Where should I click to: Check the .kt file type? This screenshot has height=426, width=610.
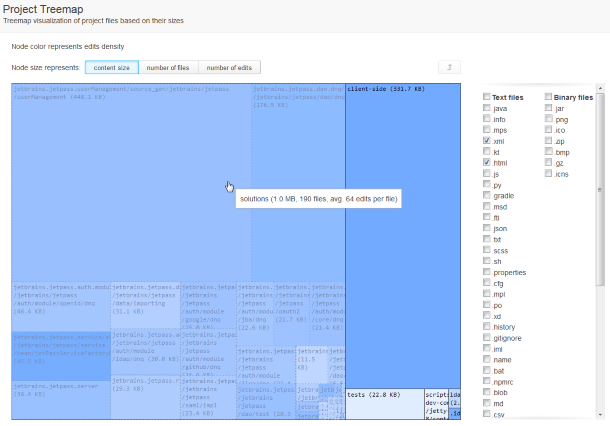[x=487, y=151]
